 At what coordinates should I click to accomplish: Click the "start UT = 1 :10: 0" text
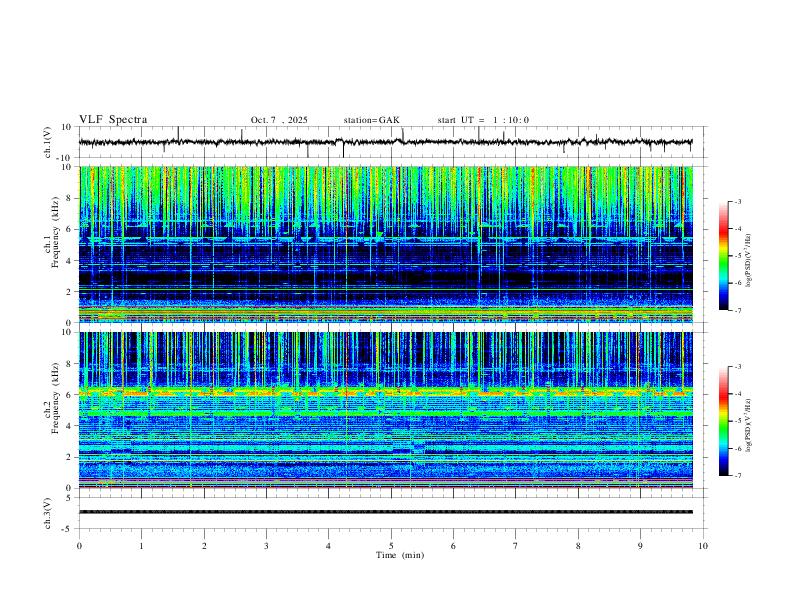click(483, 120)
